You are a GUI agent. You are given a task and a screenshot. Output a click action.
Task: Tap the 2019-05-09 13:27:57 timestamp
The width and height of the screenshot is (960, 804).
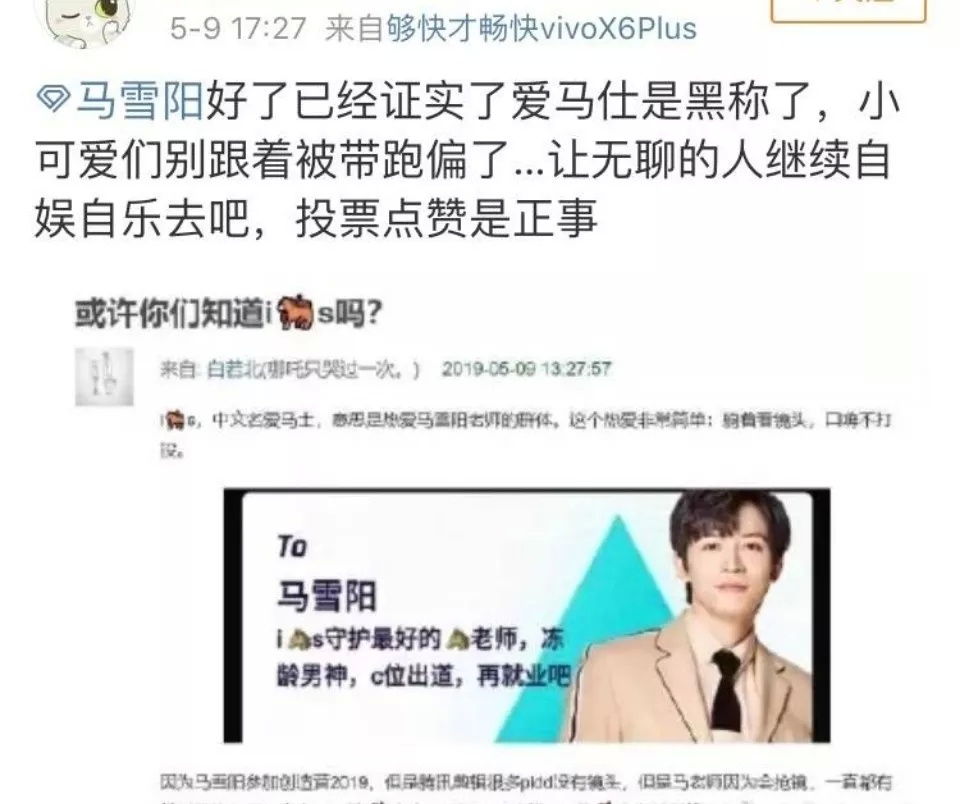point(527,369)
